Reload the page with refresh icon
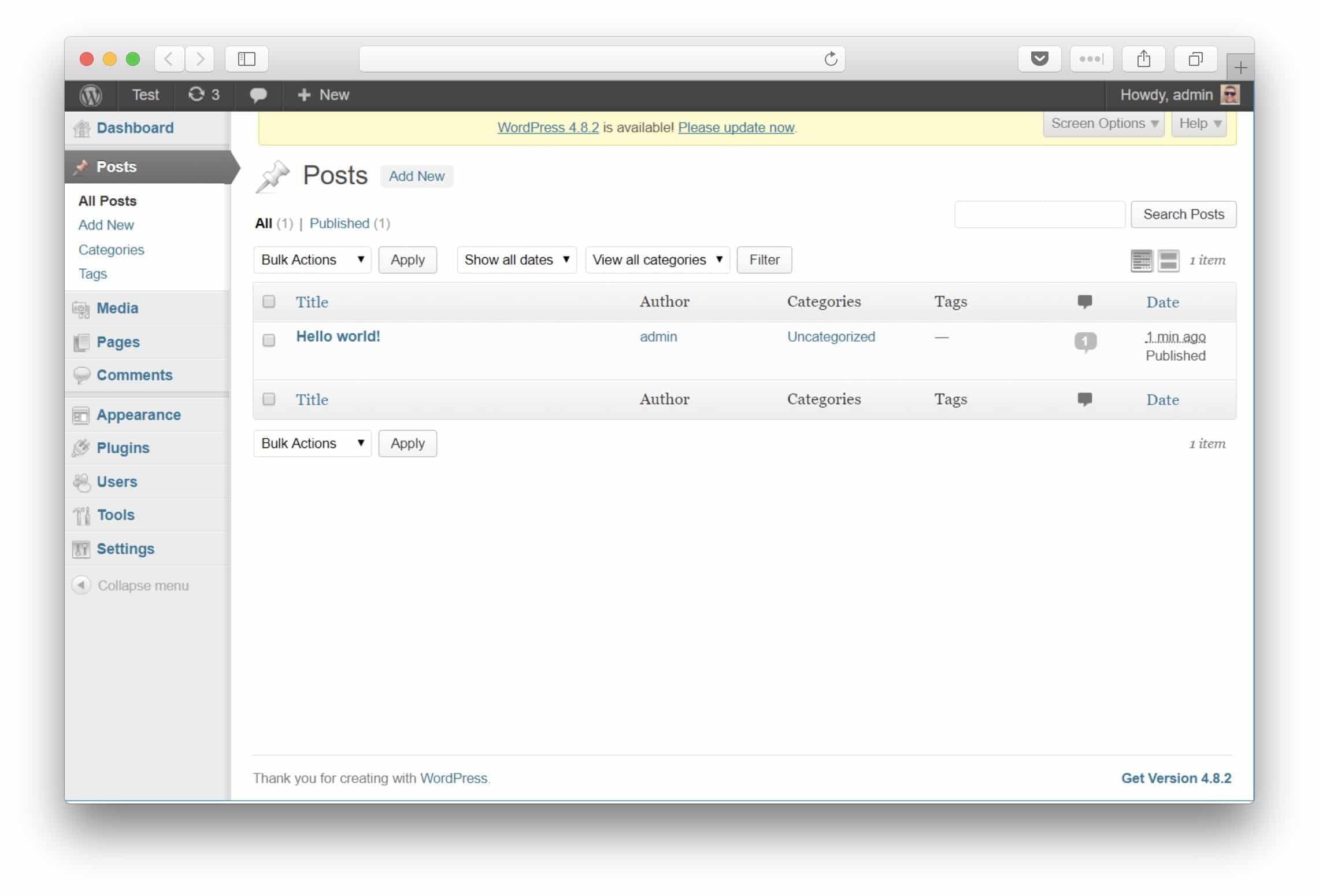Image resolution: width=1319 pixels, height=896 pixels. click(831, 59)
